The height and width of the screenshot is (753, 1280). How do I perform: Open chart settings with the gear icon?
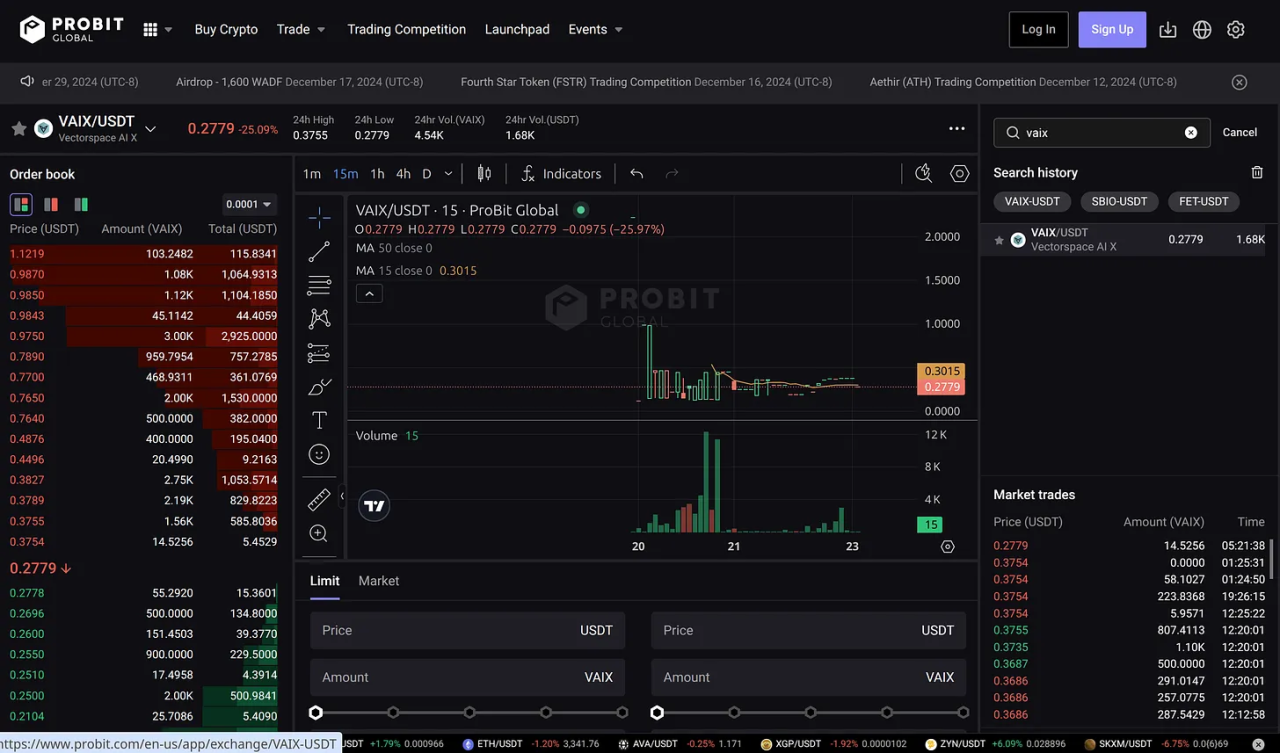coord(959,173)
